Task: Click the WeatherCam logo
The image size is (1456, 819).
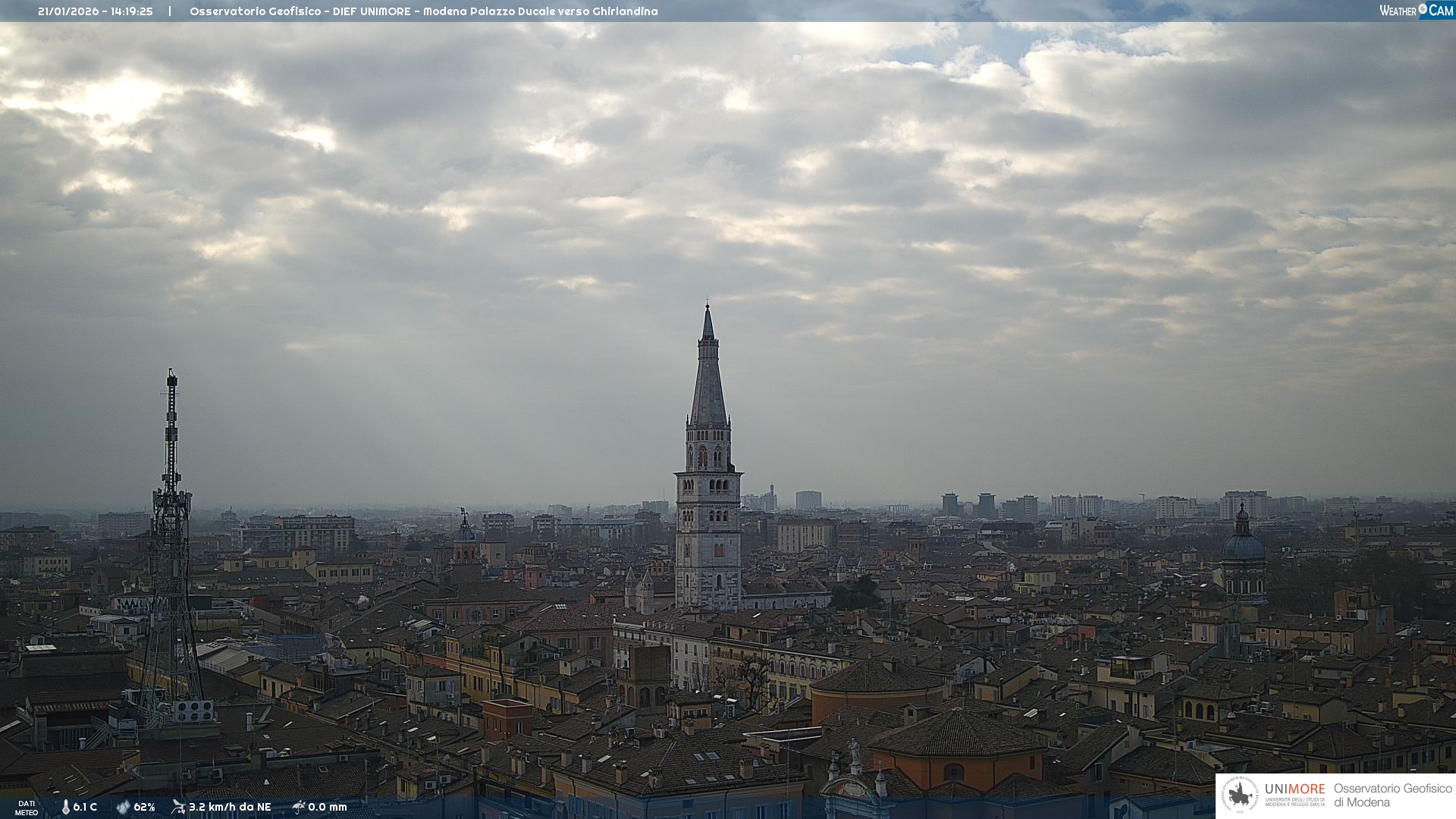Action: pos(1416,11)
